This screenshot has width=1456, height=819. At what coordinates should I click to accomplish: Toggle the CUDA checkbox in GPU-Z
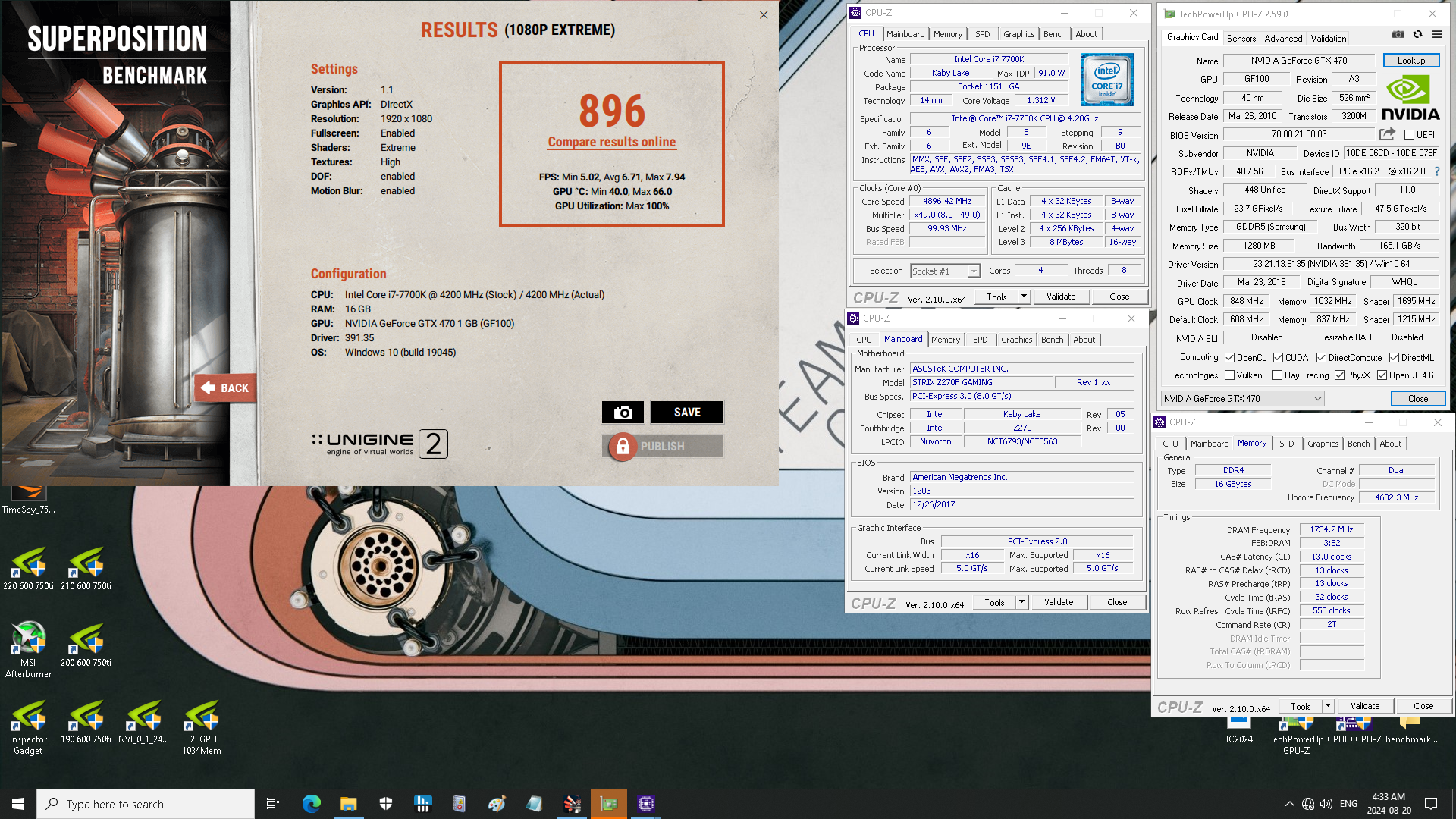[x=1278, y=357]
